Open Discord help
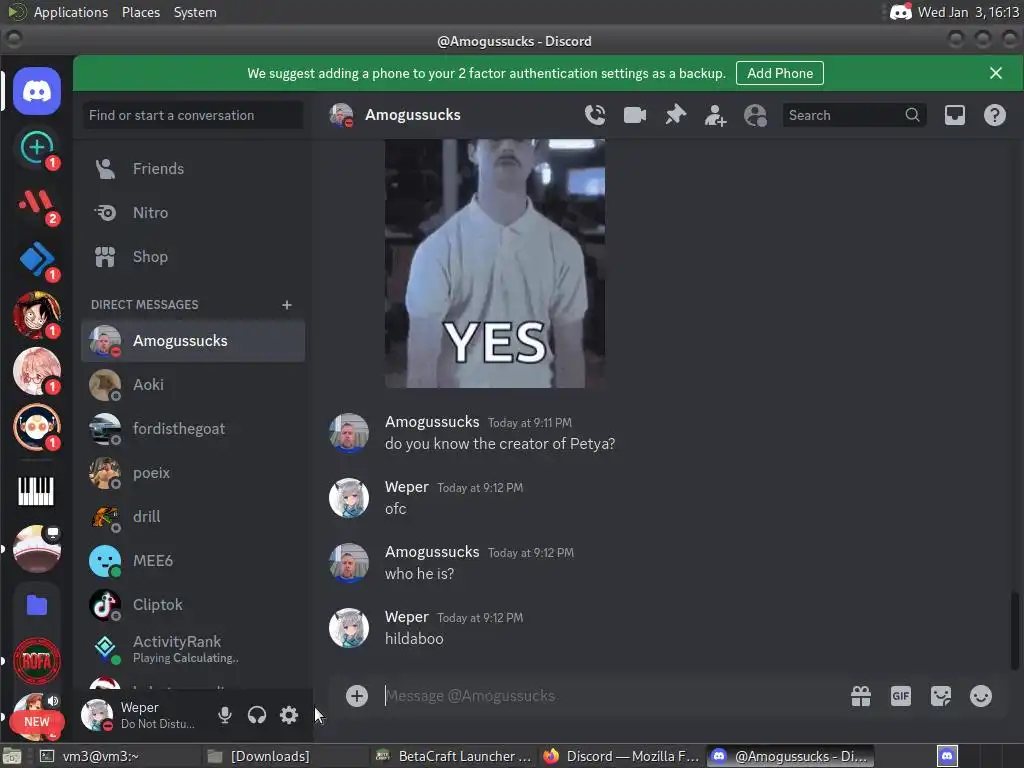1024x768 pixels. [x=995, y=115]
